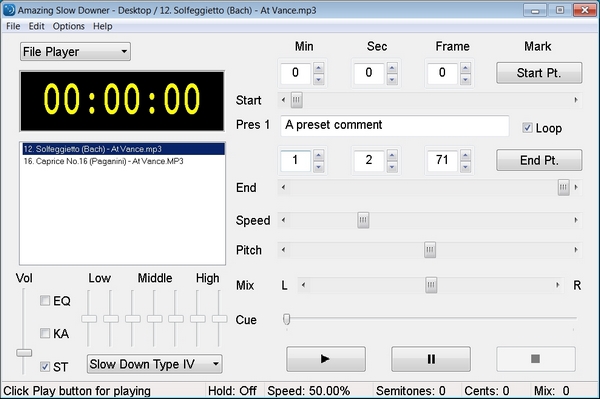Disable the Loop checkbox

[x=527, y=128]
